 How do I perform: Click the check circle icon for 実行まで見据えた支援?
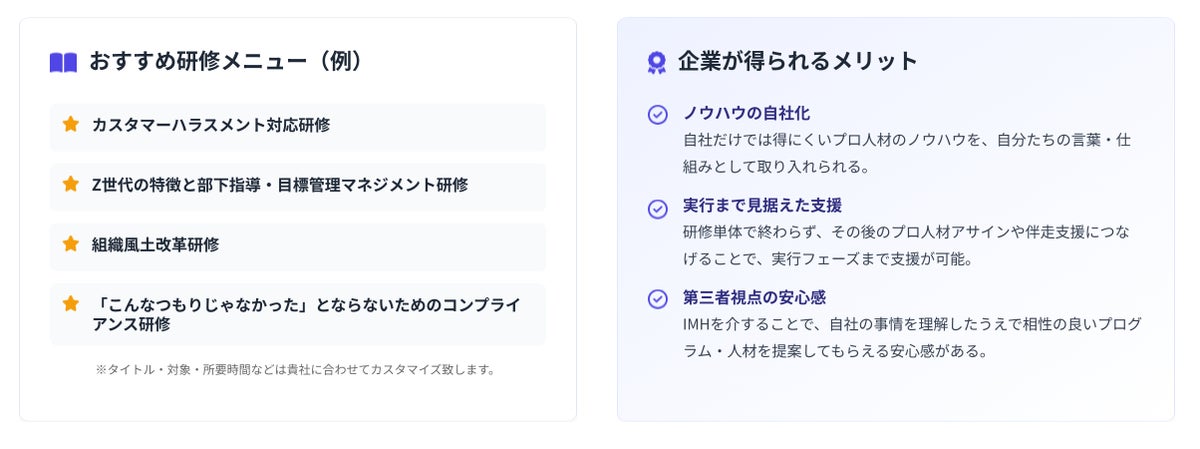point(657,208)
